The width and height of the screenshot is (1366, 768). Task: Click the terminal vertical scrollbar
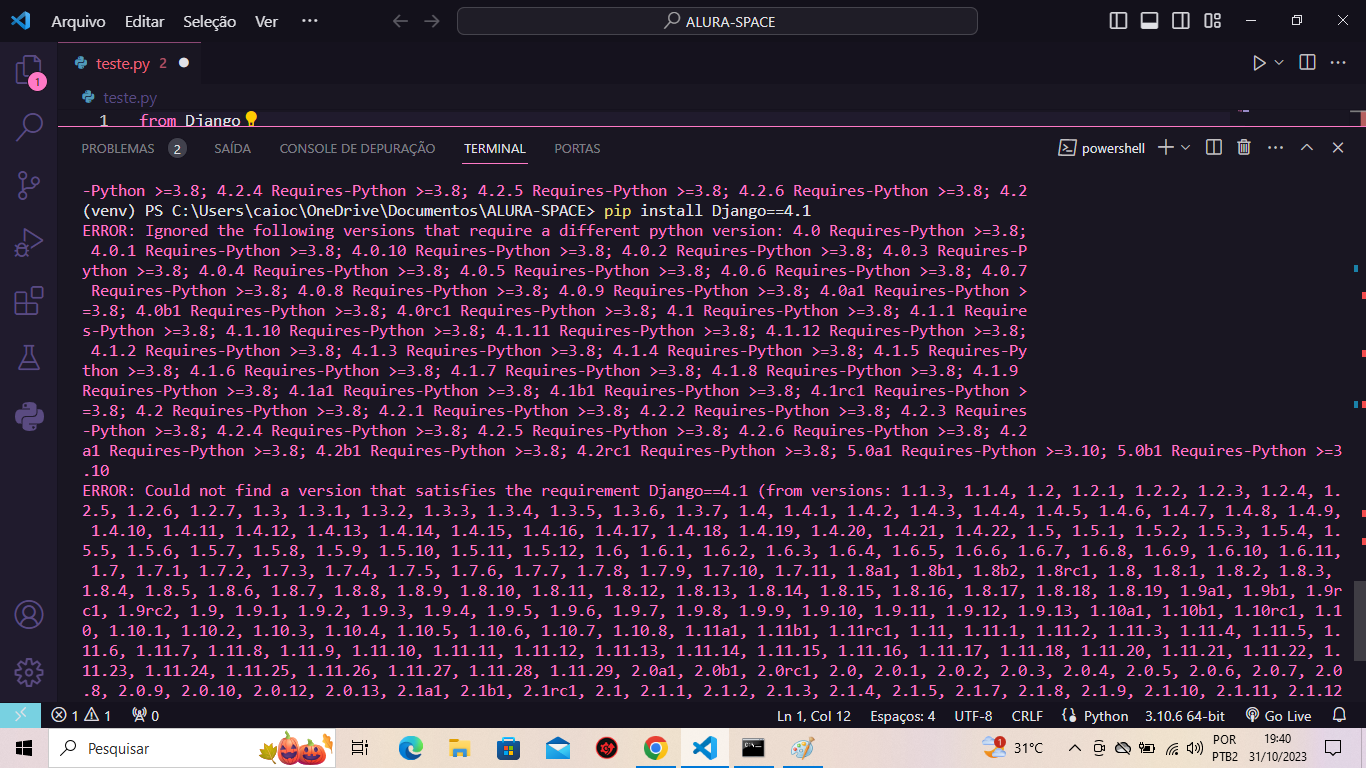[x=1360, y=623]
